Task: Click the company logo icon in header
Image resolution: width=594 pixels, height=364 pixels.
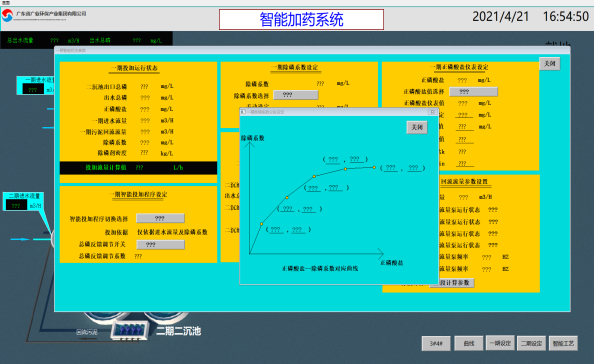Action: (x=7, y=16)
